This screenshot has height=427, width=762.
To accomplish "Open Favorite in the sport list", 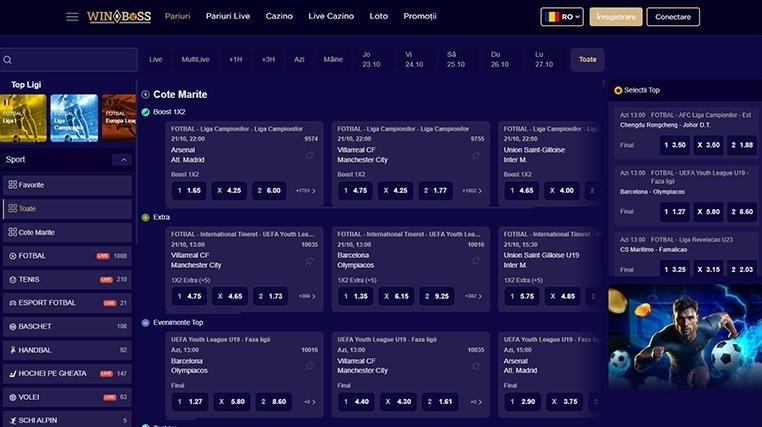I will 67,185.
